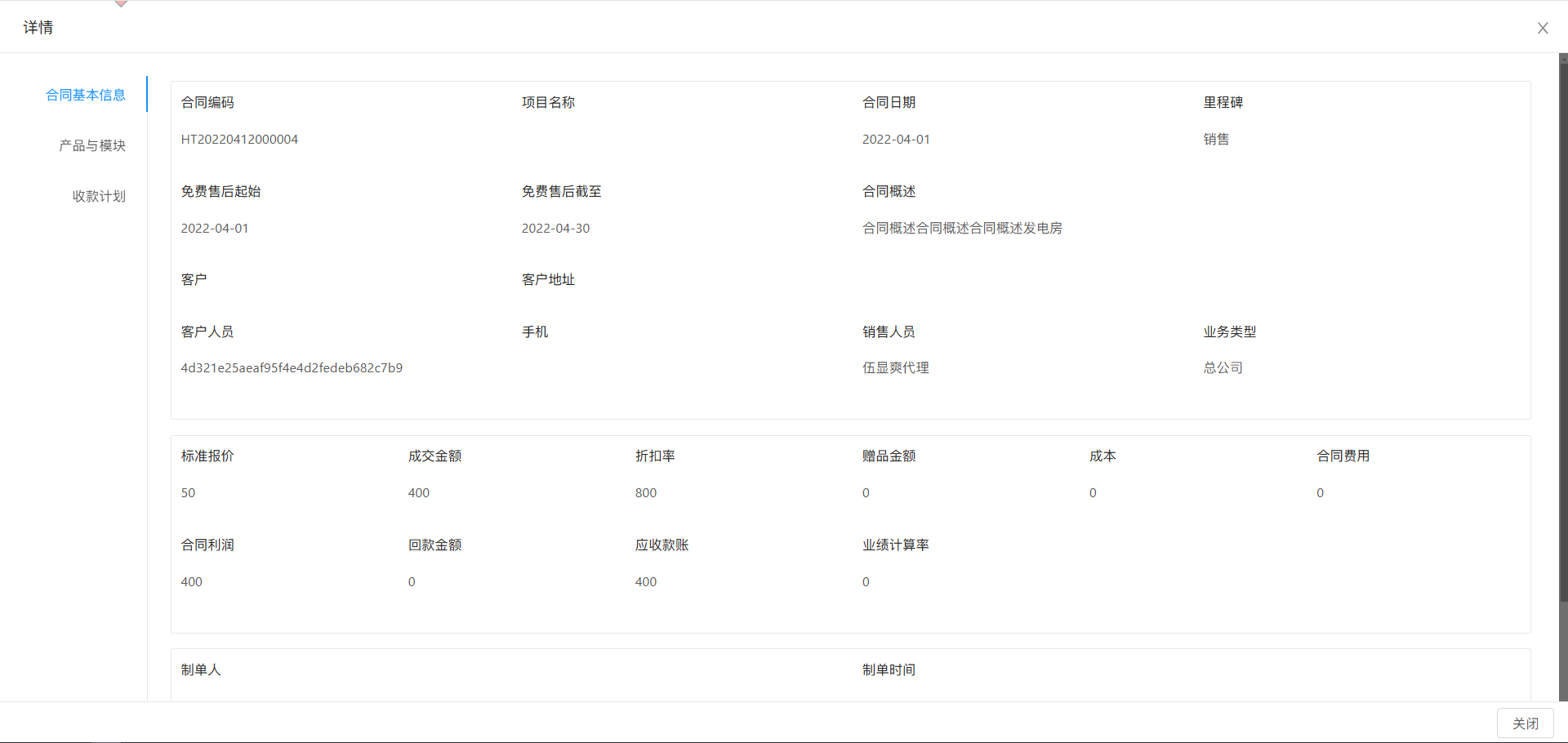1568x743 pixels.
Task: Open the 收款计划 tab
Action: tap(99, 196)
